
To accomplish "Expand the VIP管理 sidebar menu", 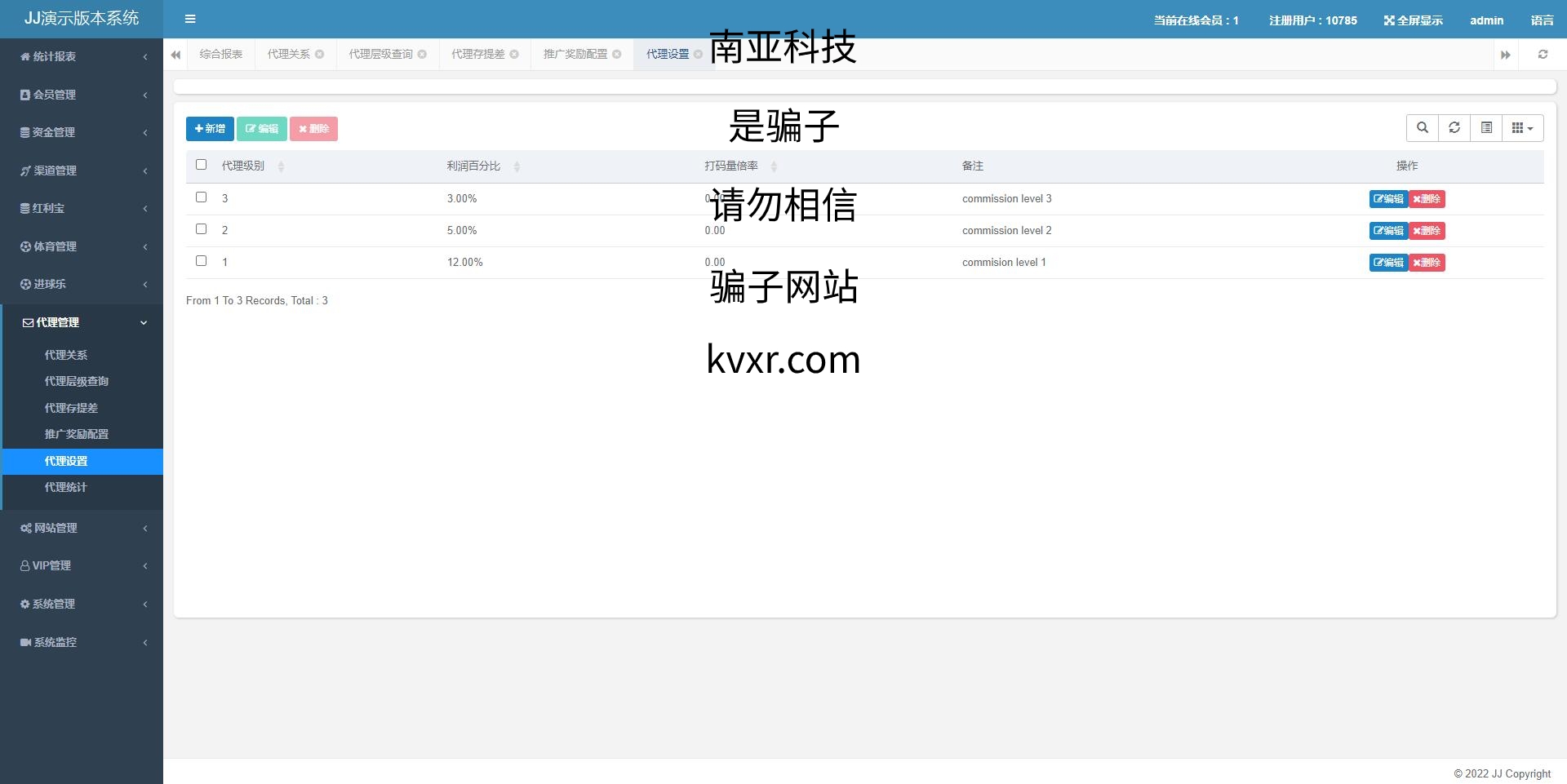I will pos(82,565).
